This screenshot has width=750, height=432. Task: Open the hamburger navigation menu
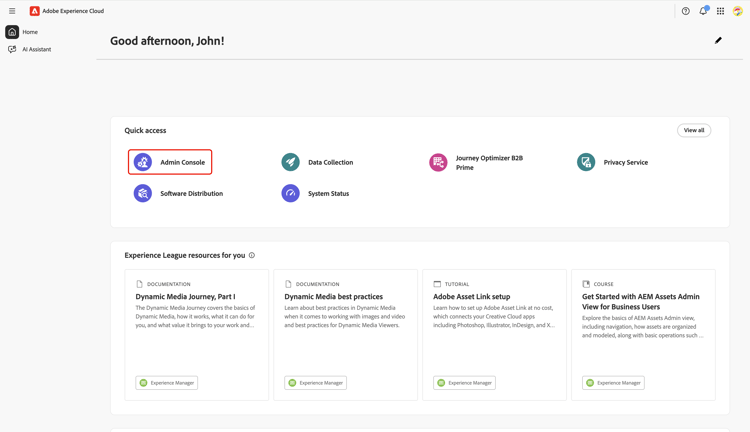(12, 11)
